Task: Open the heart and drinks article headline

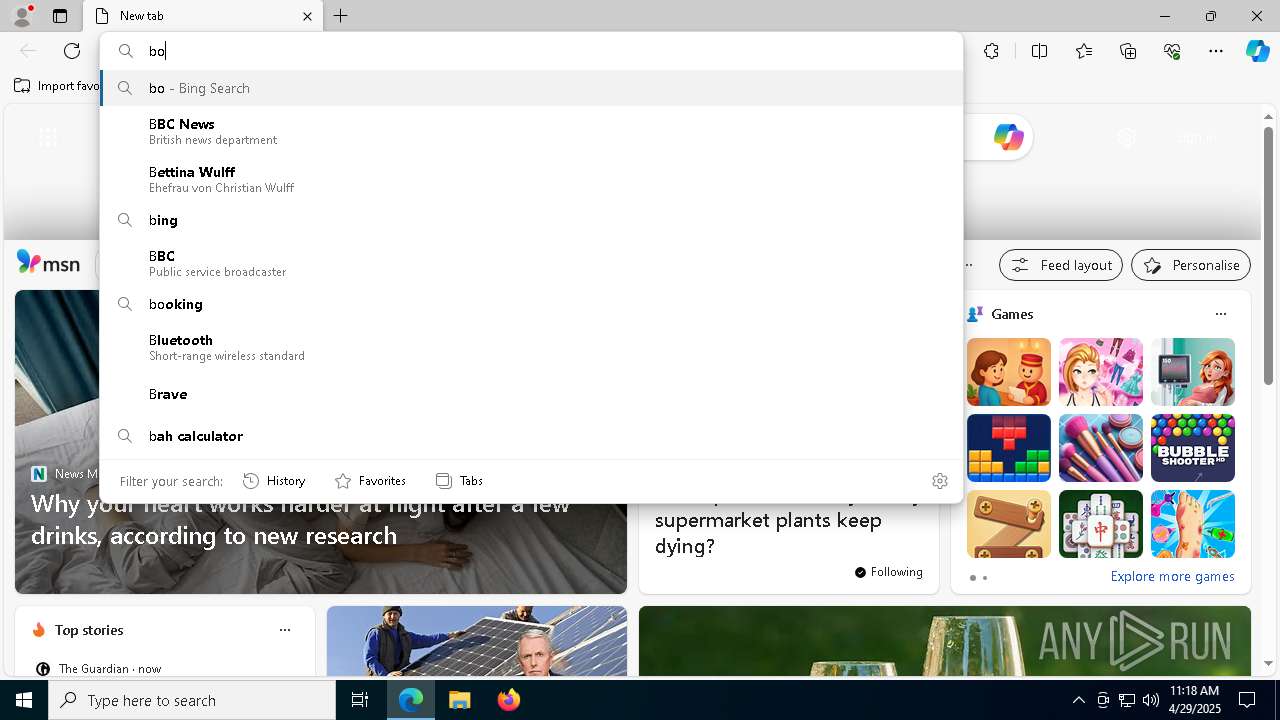Action: click(x=300, y=519)
